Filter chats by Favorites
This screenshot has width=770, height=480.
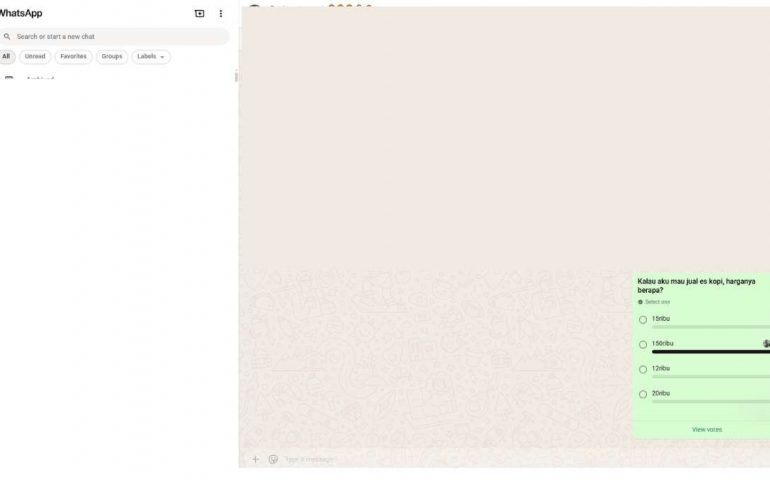point(73,57)
